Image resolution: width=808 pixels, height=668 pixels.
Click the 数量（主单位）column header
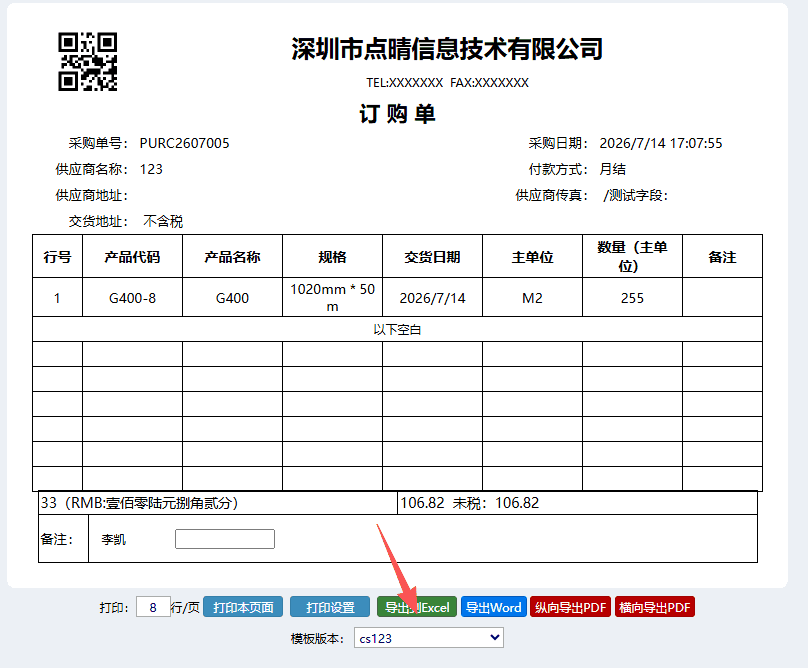(x=632, y=256)
